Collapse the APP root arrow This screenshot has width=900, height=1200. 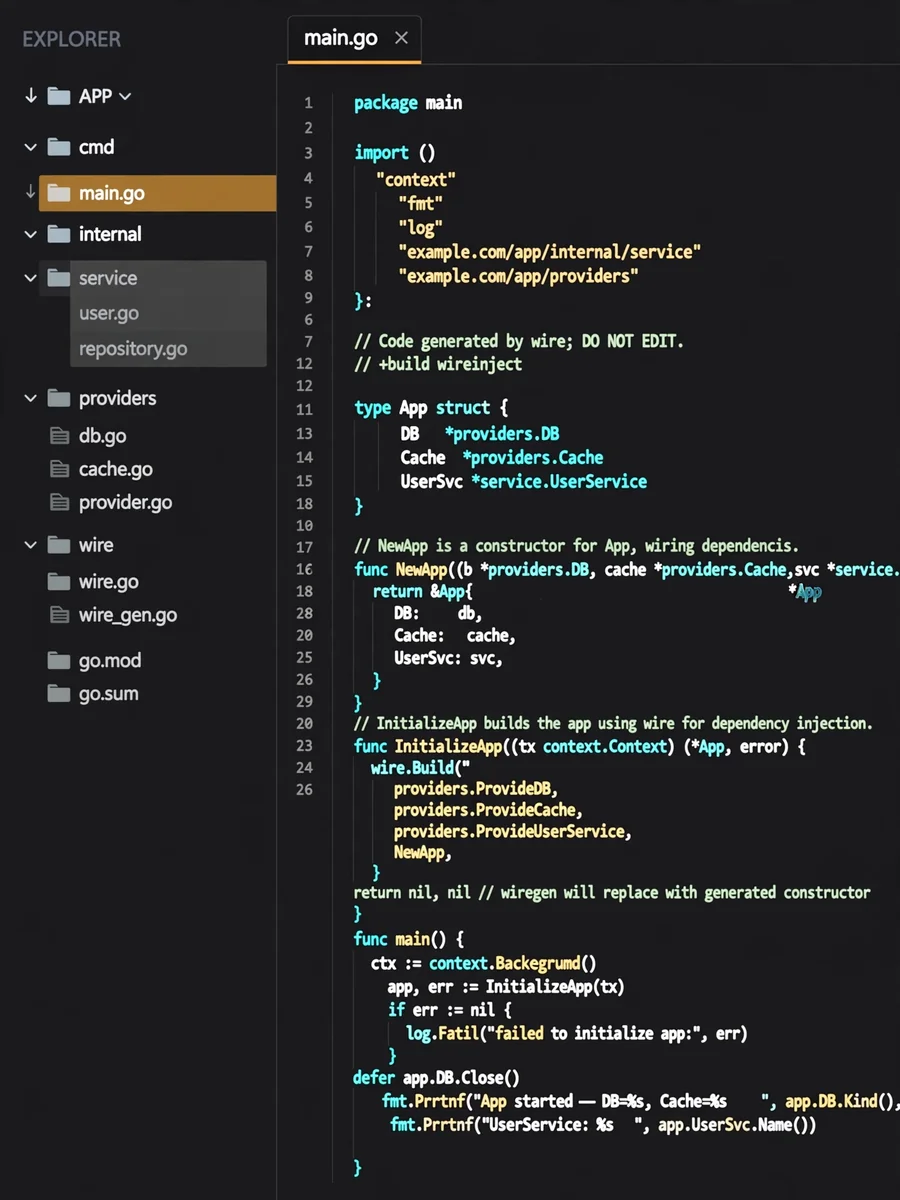(x=31, y=96)
